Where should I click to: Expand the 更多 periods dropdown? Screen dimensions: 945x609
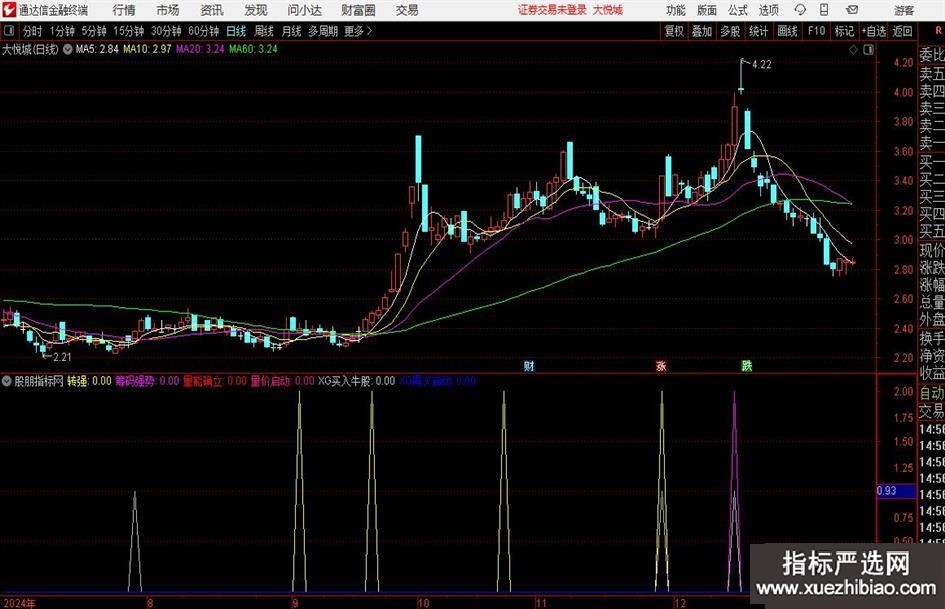coord(359,31)
